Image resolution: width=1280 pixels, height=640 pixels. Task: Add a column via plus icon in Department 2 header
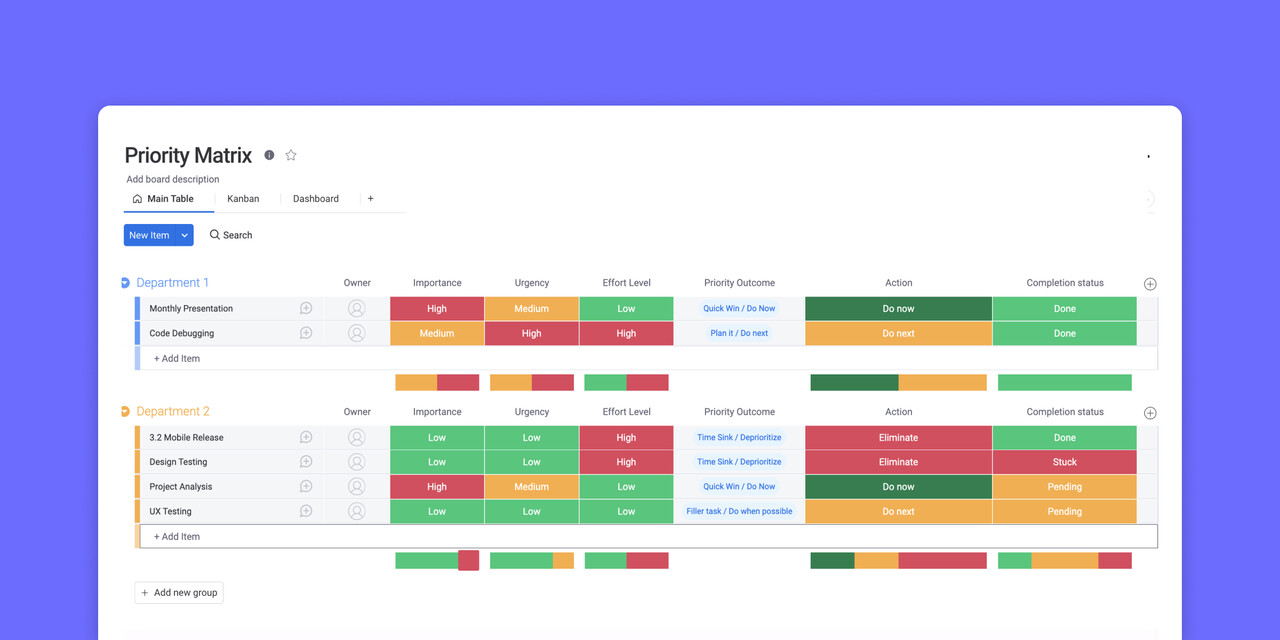coord(1150,412)
